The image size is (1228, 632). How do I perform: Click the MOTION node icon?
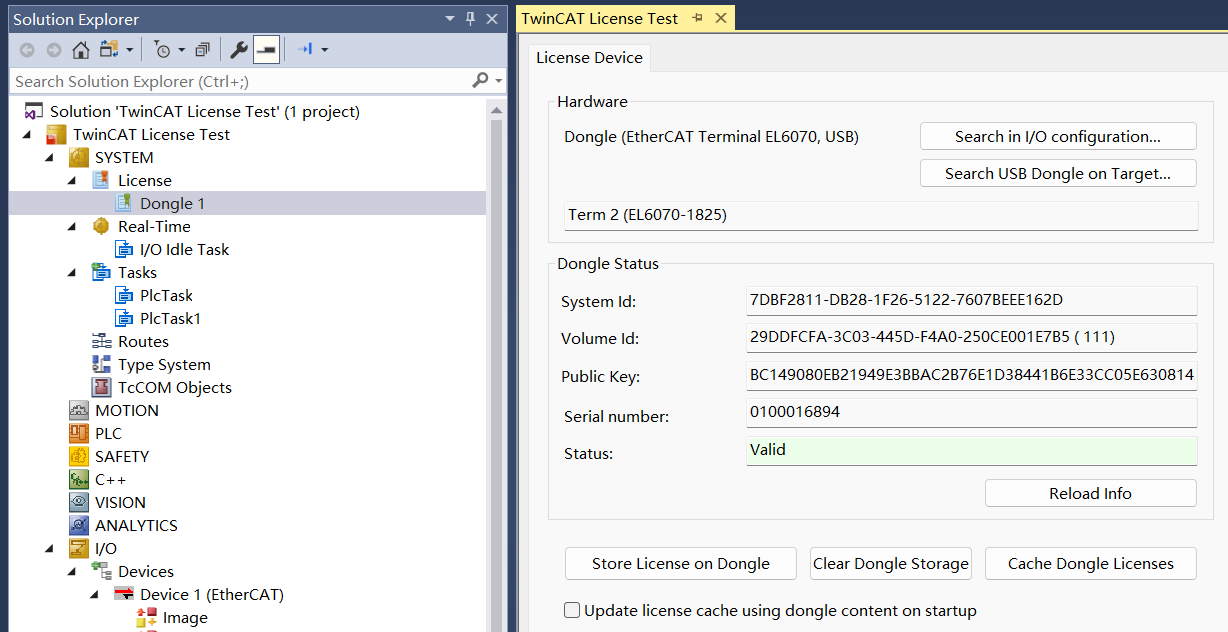click(x=79, y=410)
